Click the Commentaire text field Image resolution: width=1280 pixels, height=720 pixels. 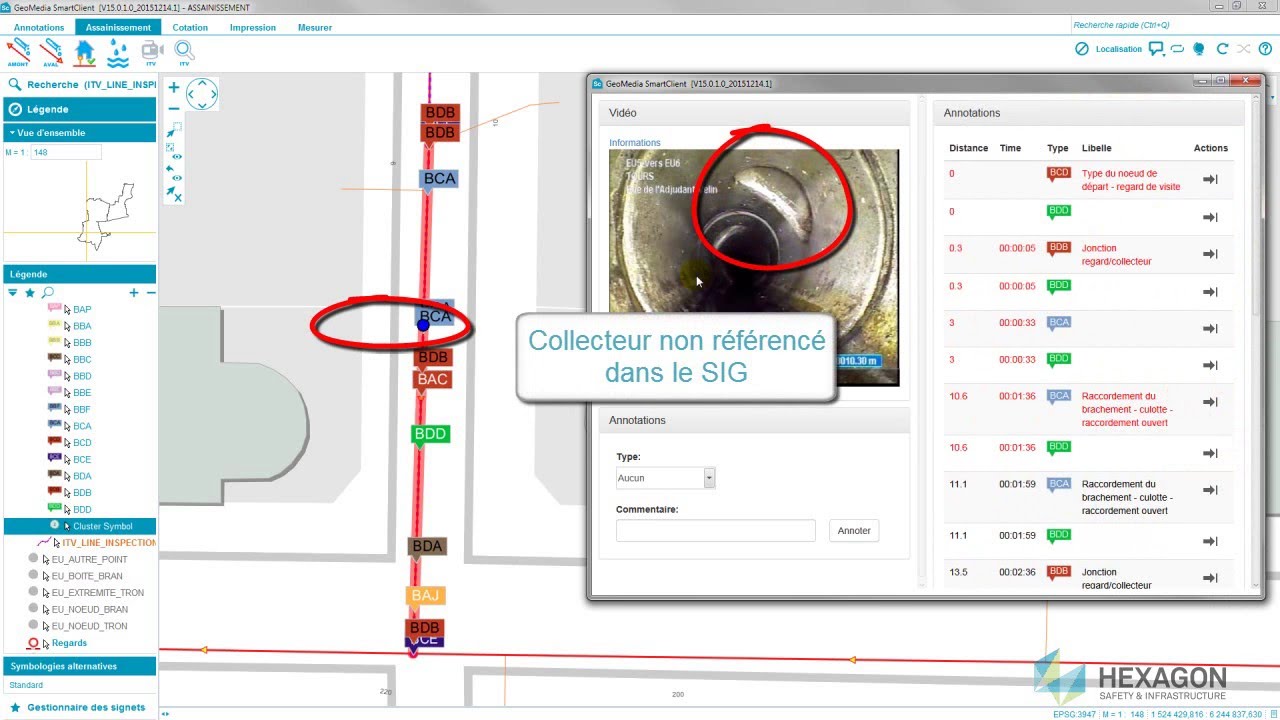[x=716, y=531]
